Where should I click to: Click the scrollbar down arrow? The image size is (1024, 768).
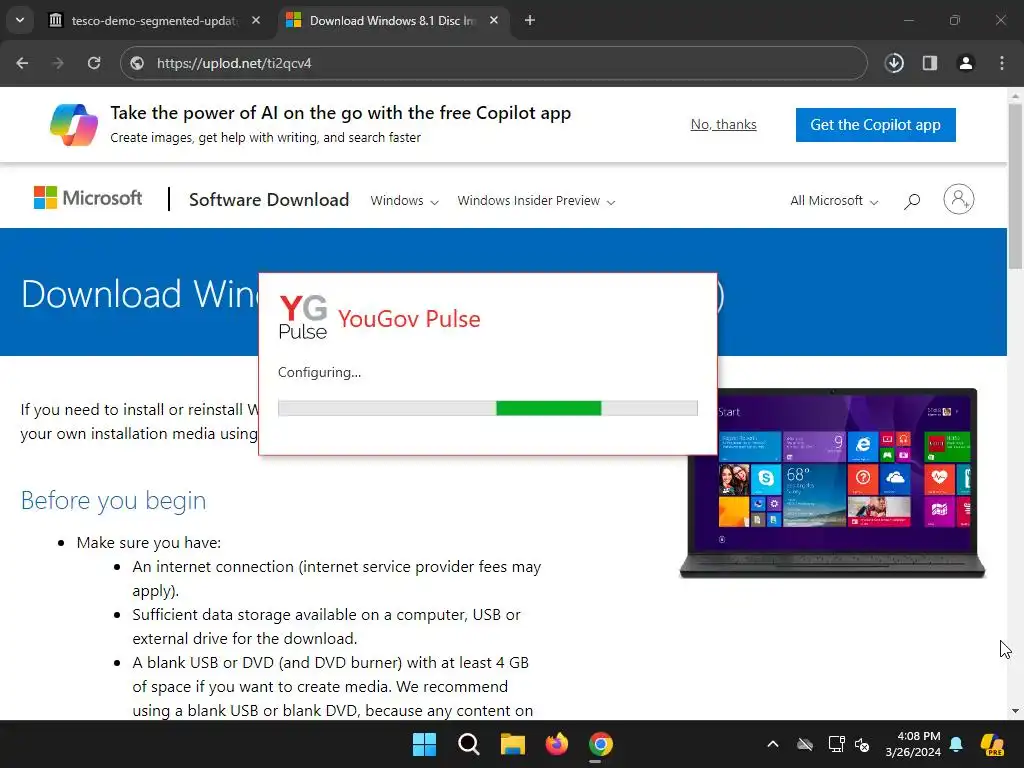pos(1015,711)
